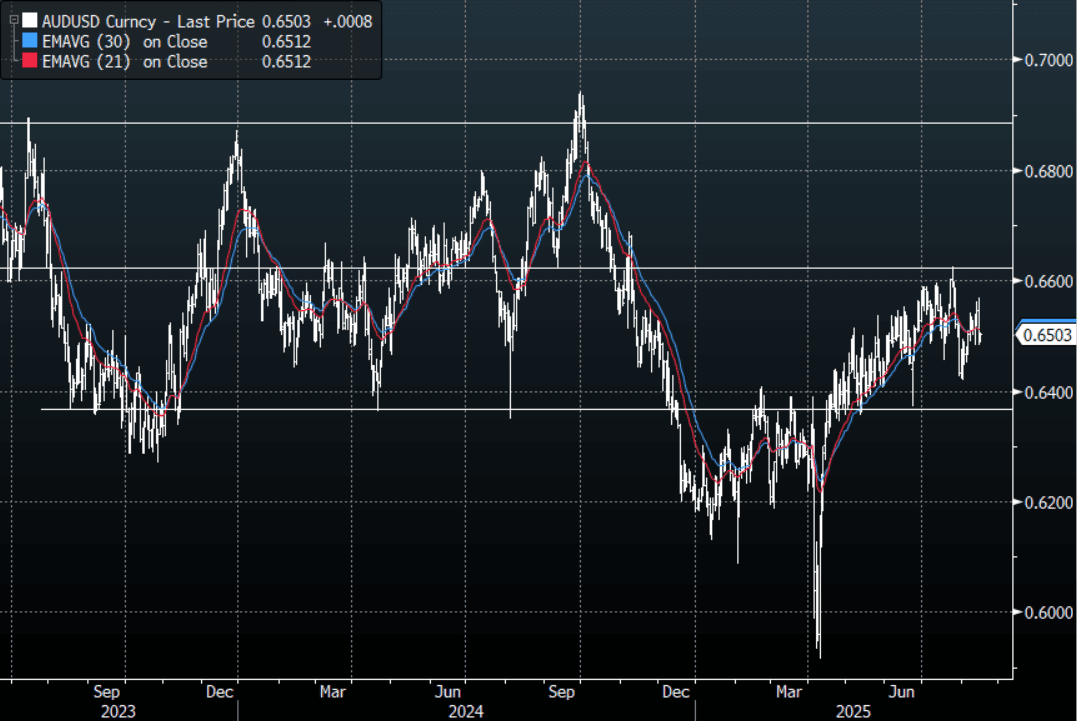The width and height of the screenshot is (1077, 721).
Task: Click the +.0008 change value in legend
Action: click(347, 21)
